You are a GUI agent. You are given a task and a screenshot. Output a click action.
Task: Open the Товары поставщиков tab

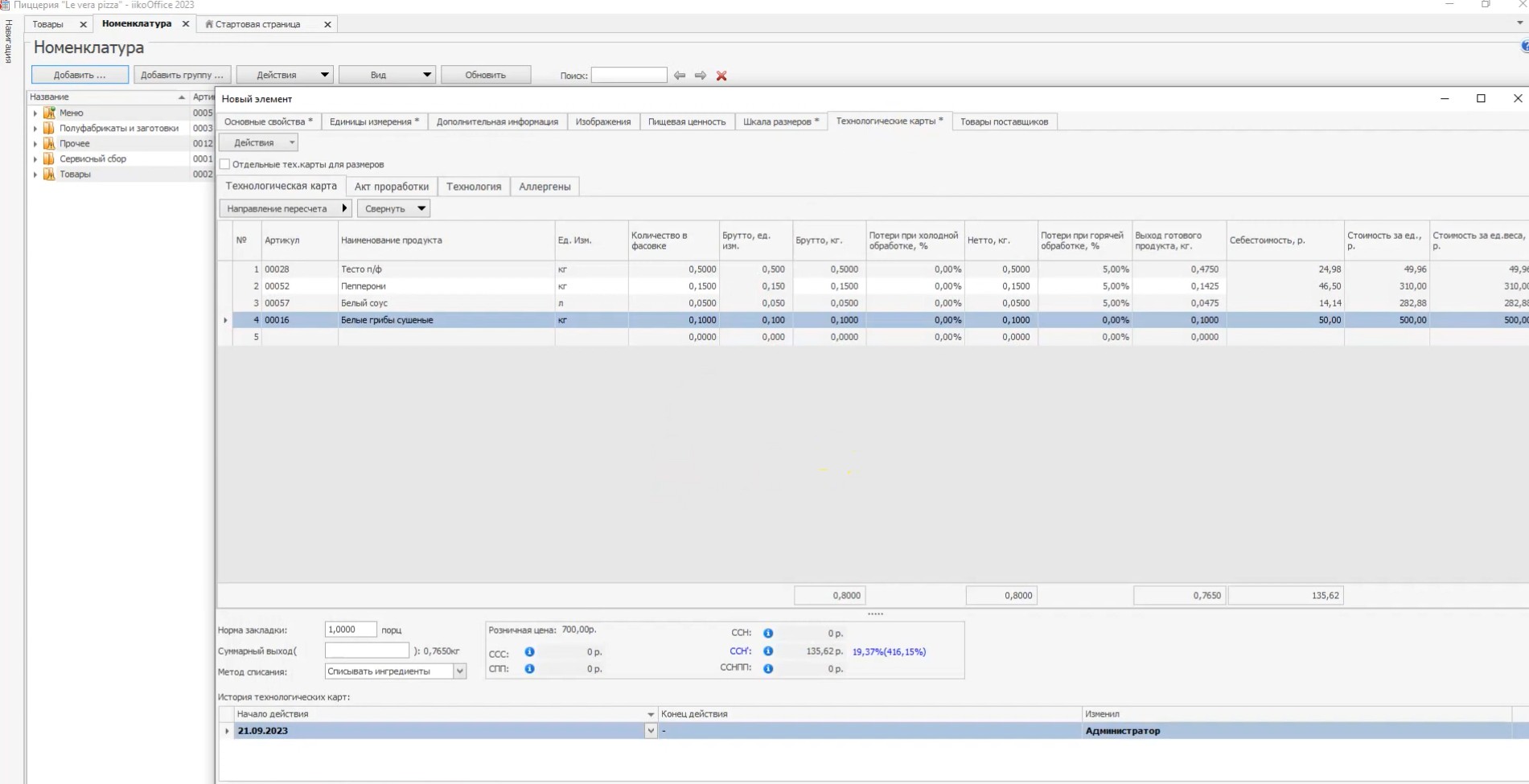(1004, 121)
